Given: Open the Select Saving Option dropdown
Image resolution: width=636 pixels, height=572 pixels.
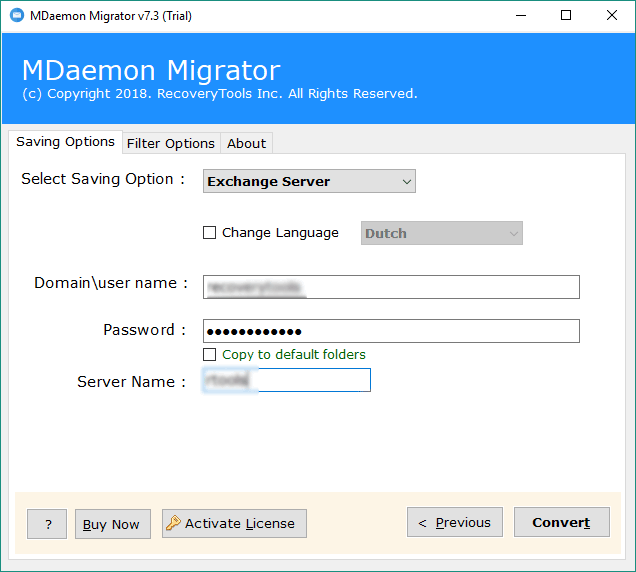Looking at the screenshot, I should coord(309,181).
